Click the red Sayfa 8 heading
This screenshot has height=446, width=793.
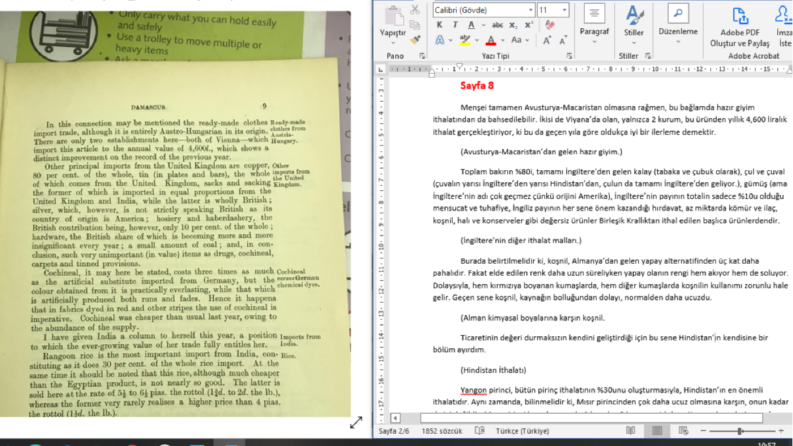click(x=477, y=86)
